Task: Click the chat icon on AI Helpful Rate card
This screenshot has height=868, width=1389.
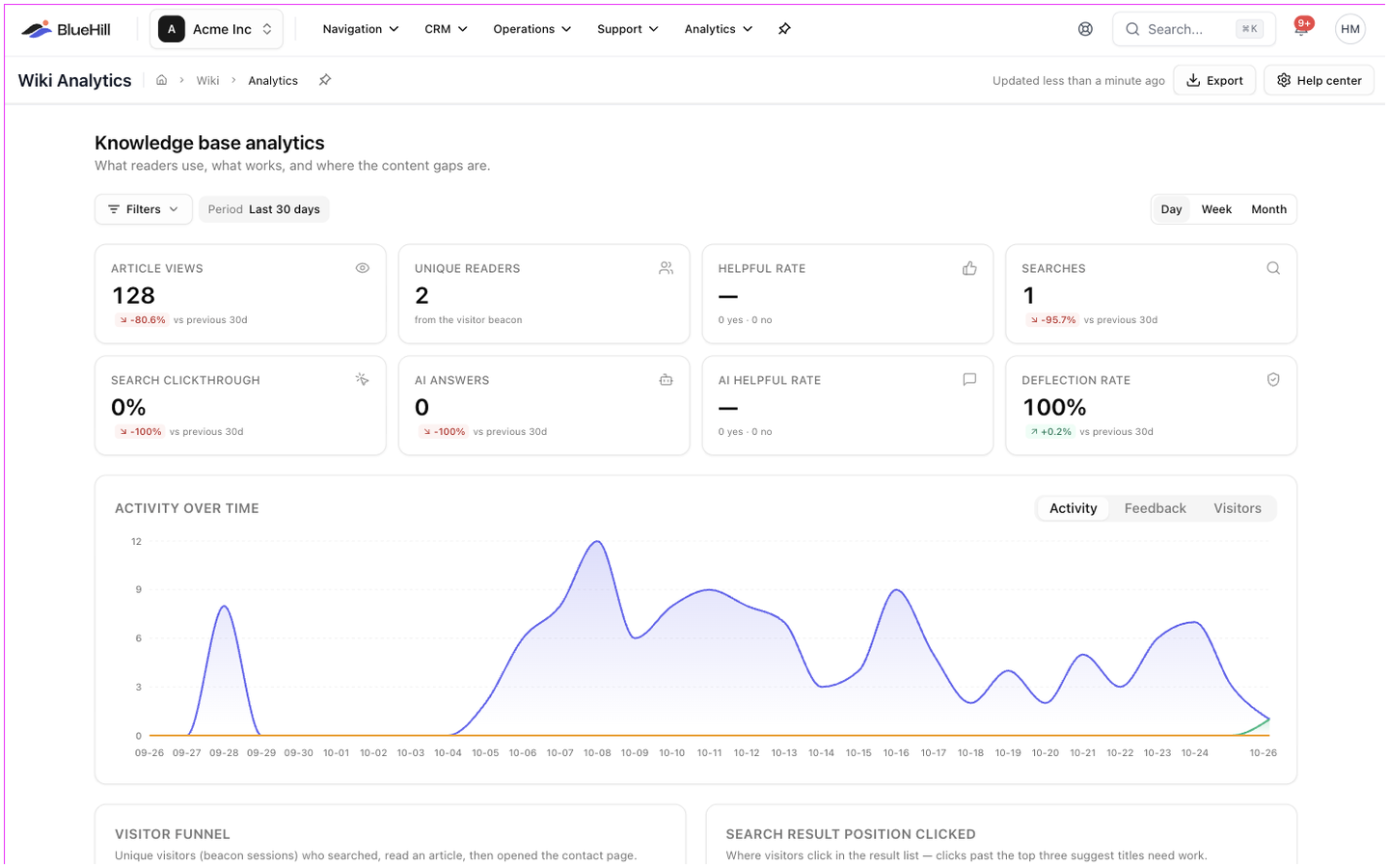Action: pyautogui.click(x=969, y=380)
